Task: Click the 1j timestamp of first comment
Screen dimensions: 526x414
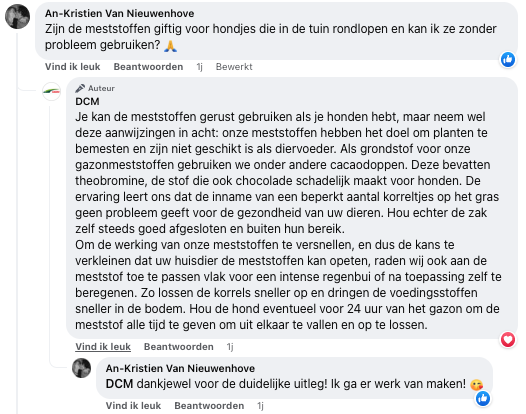Action: (200, 67)
